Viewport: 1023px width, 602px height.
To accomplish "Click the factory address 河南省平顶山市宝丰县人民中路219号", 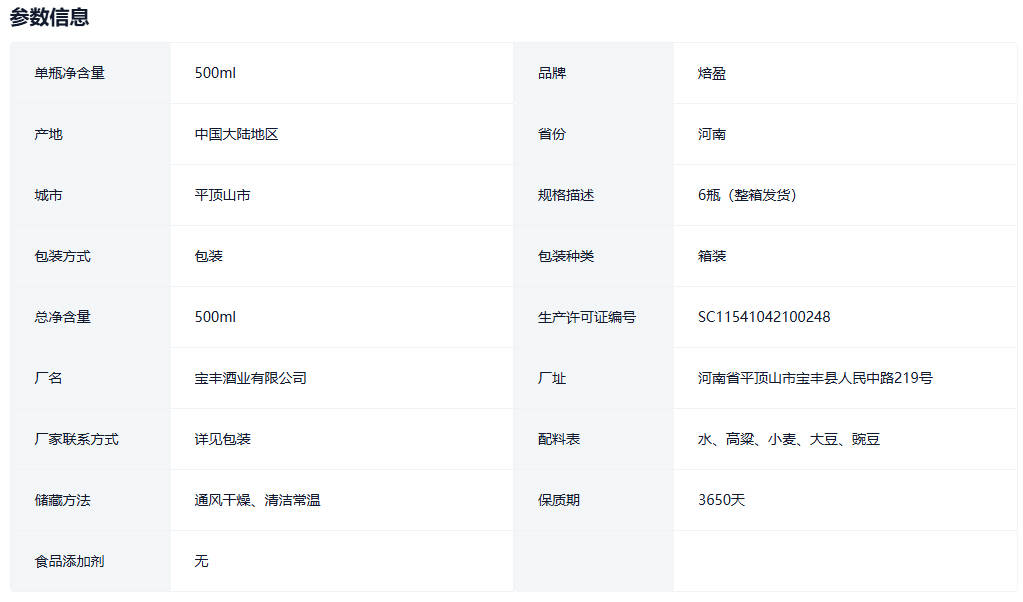I will (815, 378).
